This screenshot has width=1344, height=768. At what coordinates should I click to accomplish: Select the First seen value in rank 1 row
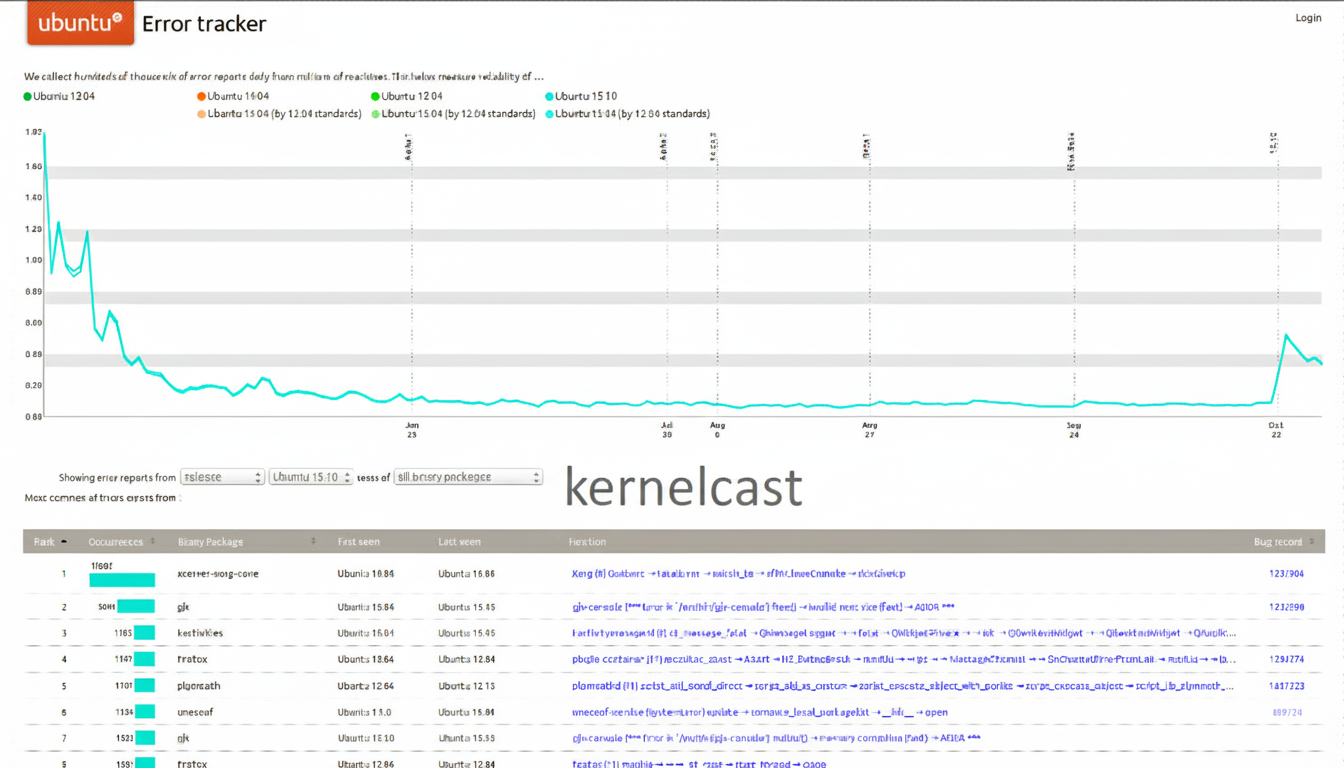pyautogui.click(x=366, y=574)
